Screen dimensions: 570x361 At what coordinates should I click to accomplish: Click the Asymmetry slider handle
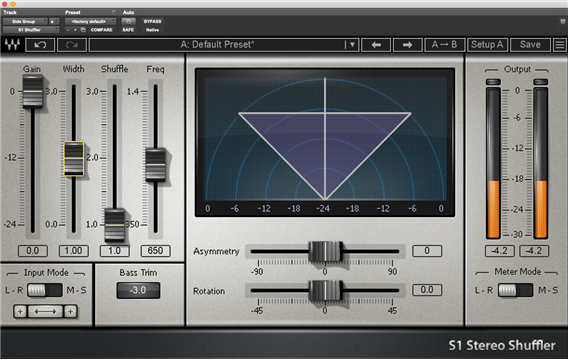pos(325,252)
